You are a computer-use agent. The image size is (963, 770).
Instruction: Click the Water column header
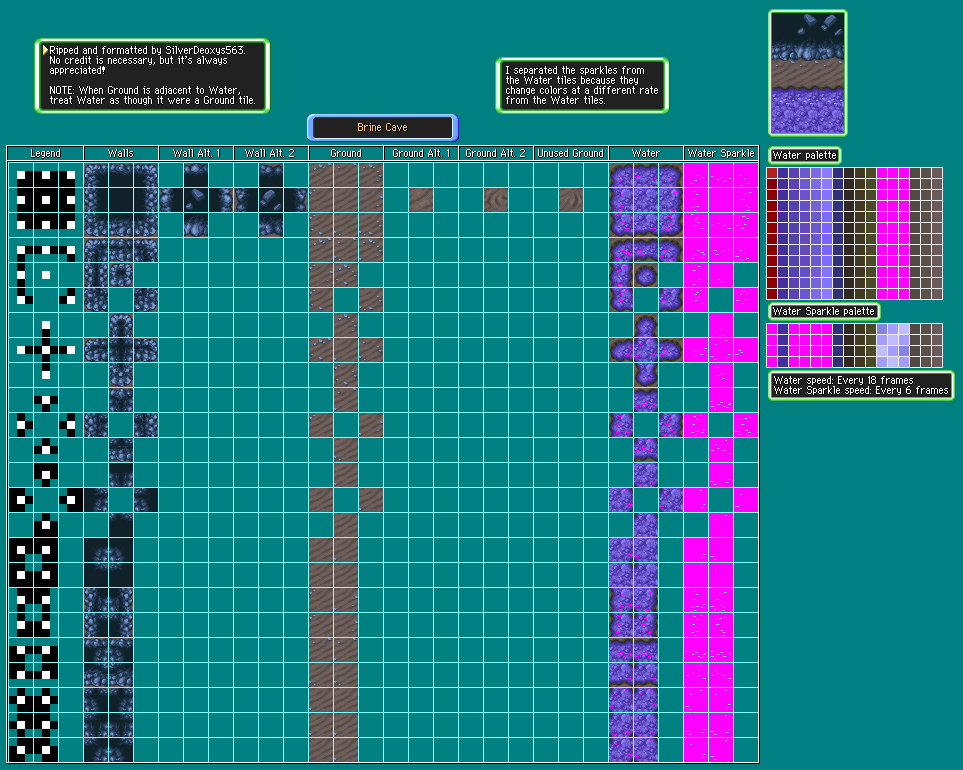(645, 154)
